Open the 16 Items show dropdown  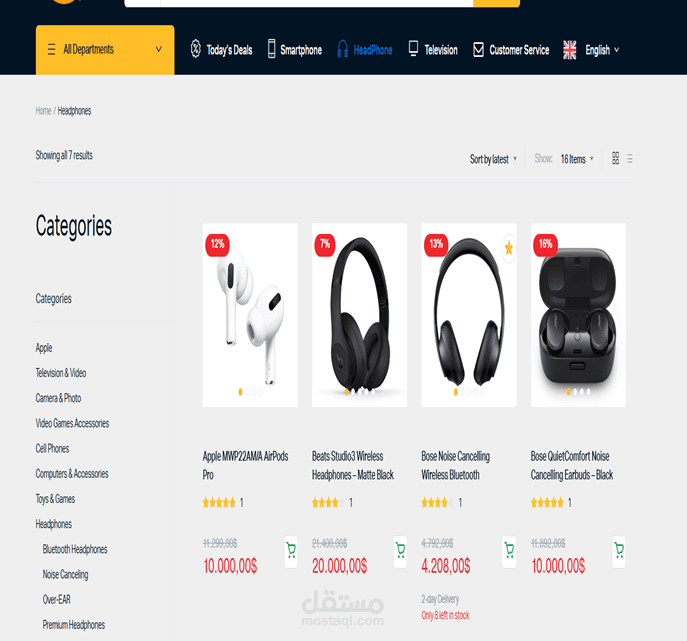point(577,159)
